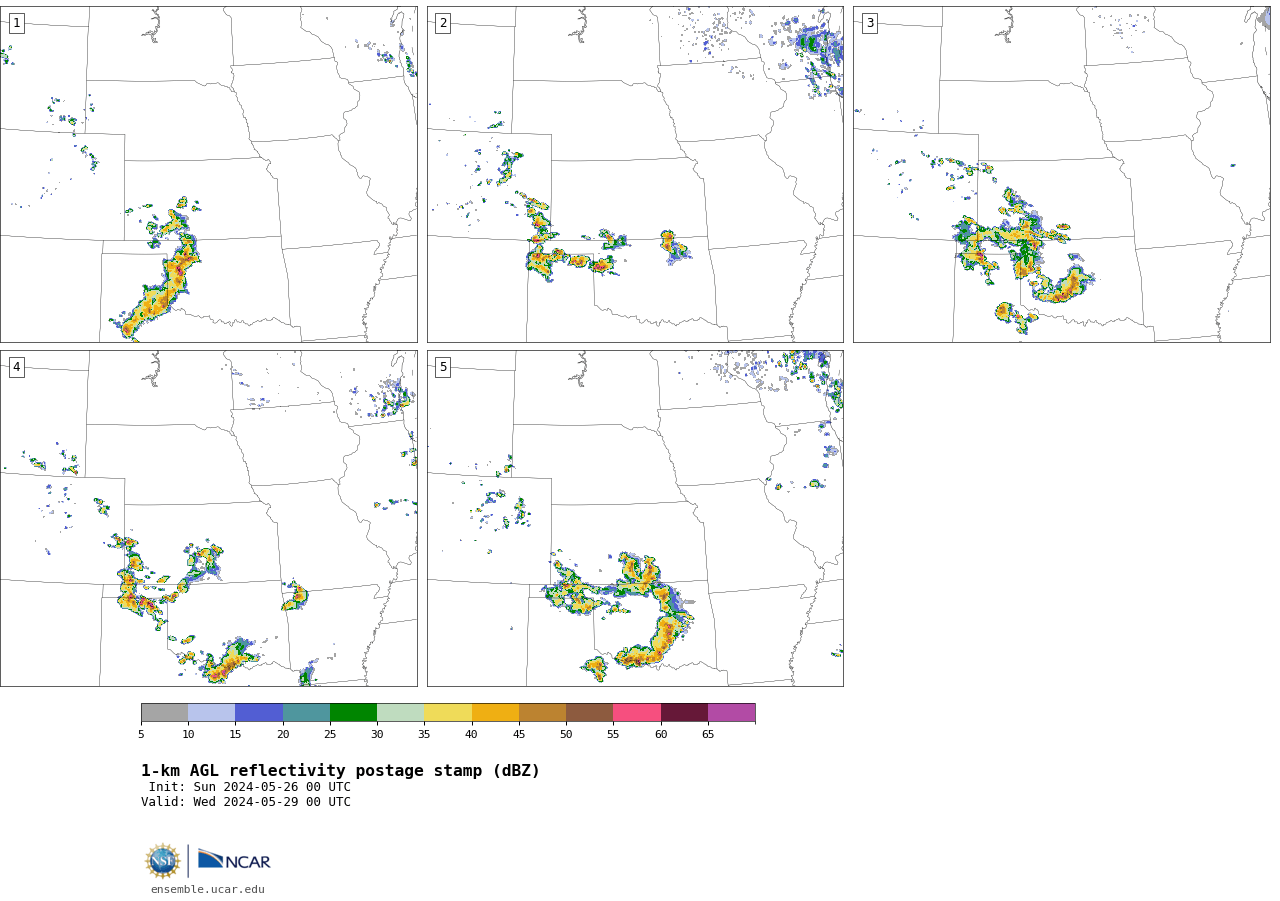Click the colorbar tick label 65
Viewport: 1280px width, 901px height.
click(708, 735)
